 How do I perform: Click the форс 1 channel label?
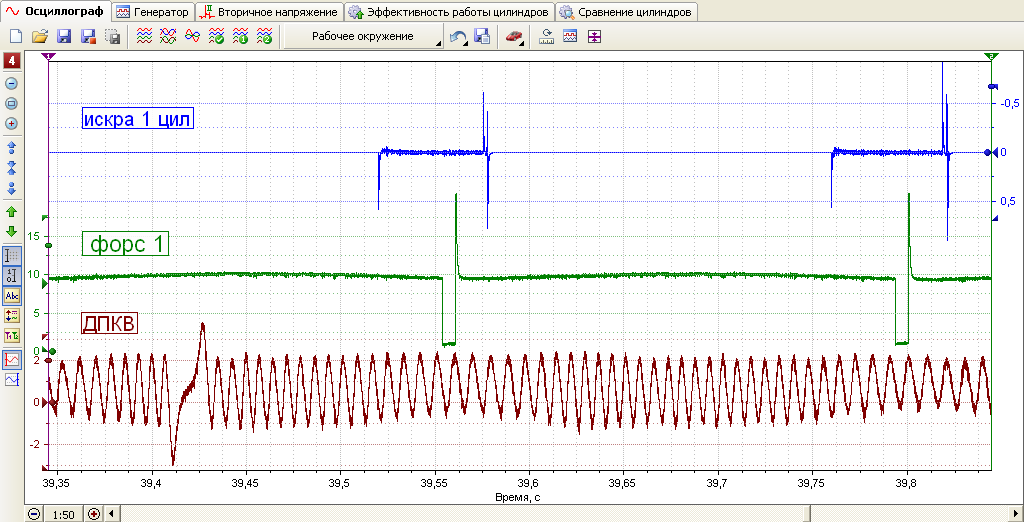pyautogui.click(x=125, y=244)
